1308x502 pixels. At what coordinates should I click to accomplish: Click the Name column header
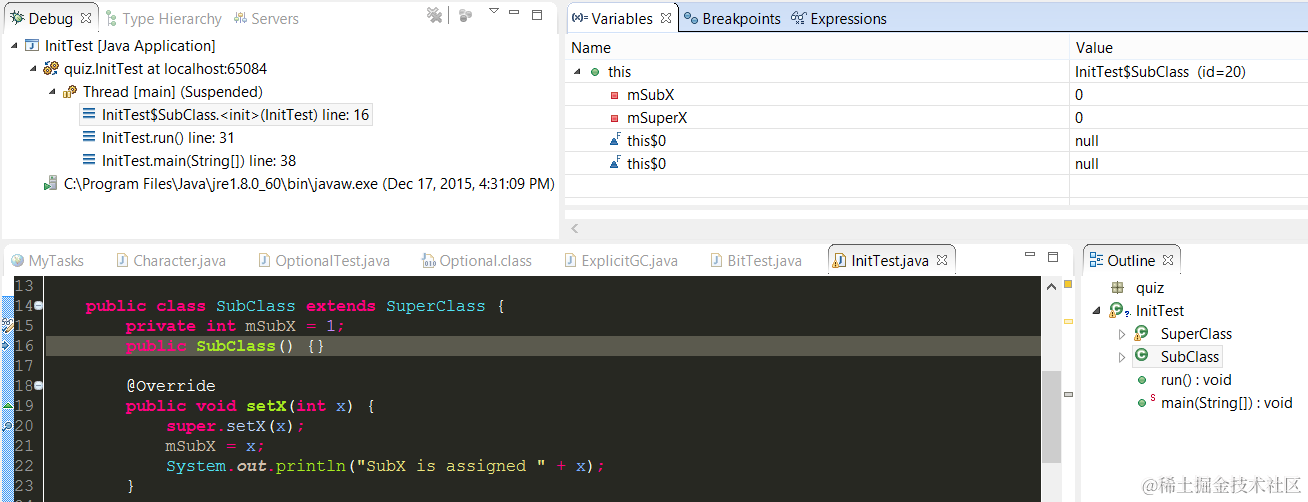817,48
